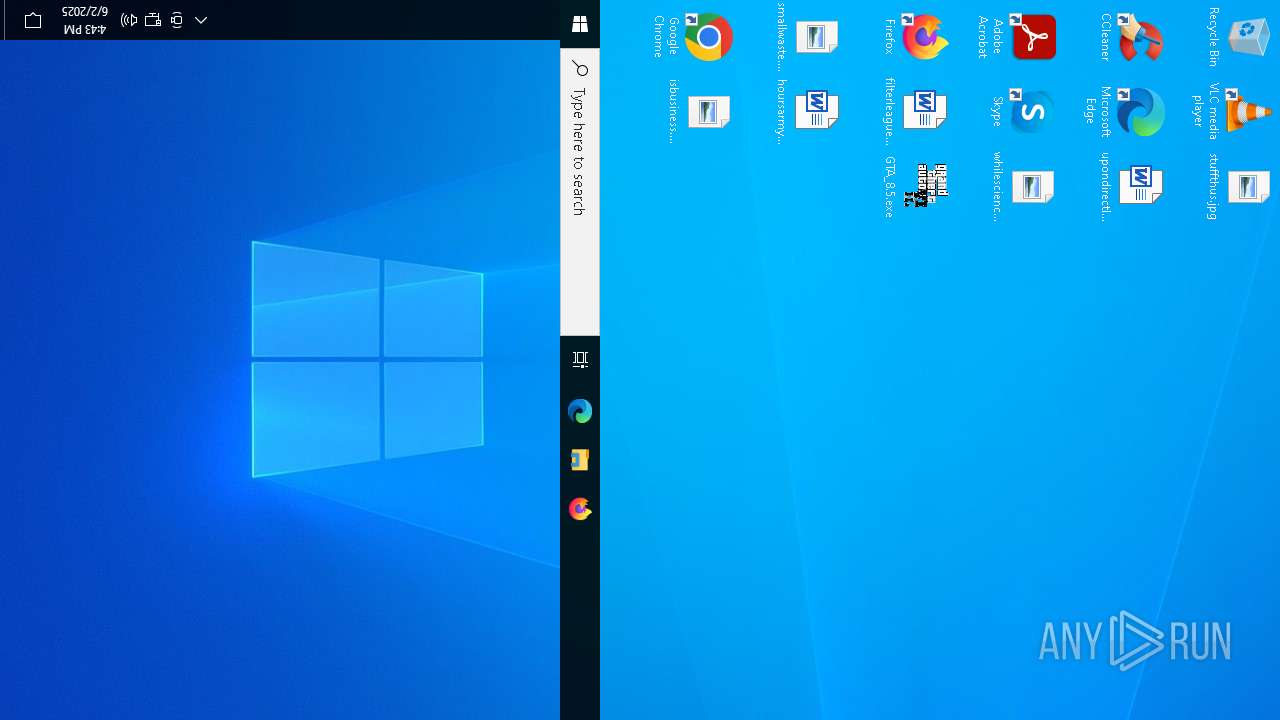
Task: Select the Adobe Acrobat desktop shortcut
Action: point(1018,37)
